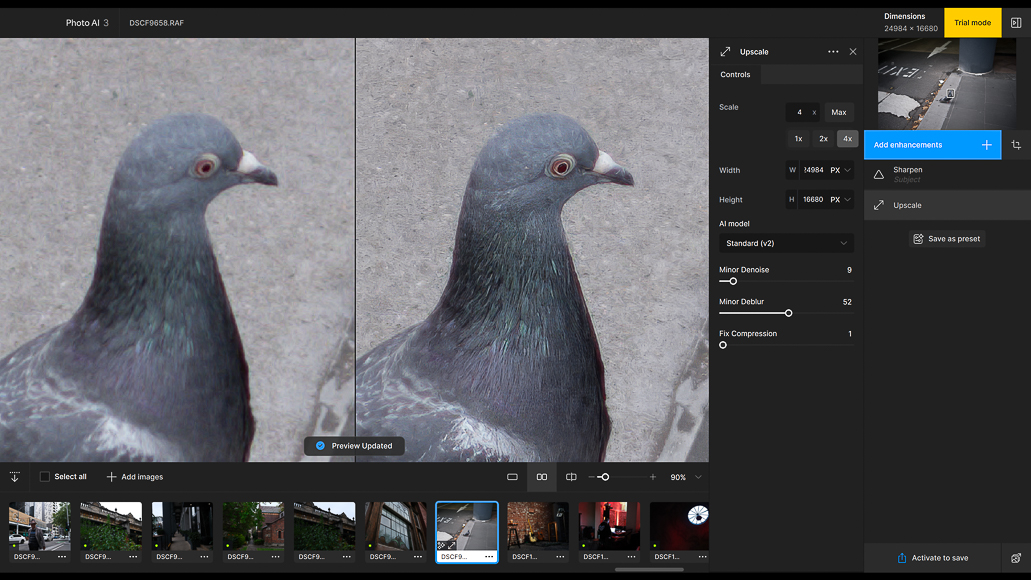This screenshot has width=1031, height=580.
Task: Toggle the right sidebar panel icon
Action: [x=1016, y=22]
